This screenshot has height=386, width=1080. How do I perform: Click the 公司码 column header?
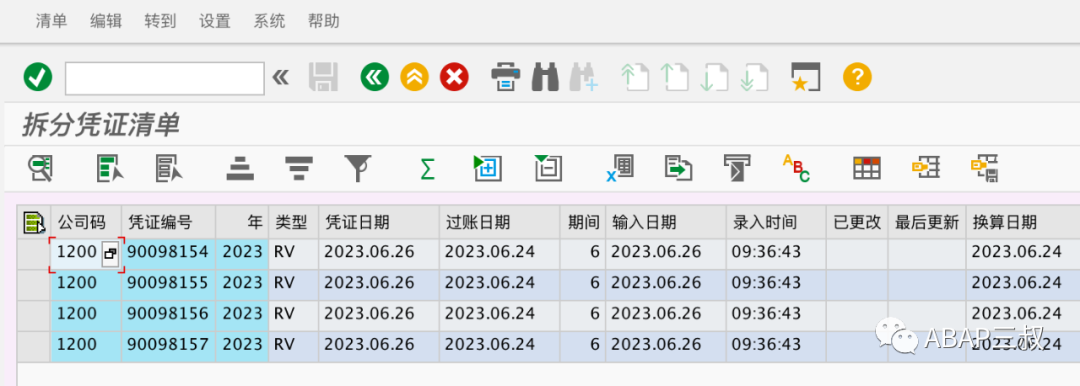point(86,222)
